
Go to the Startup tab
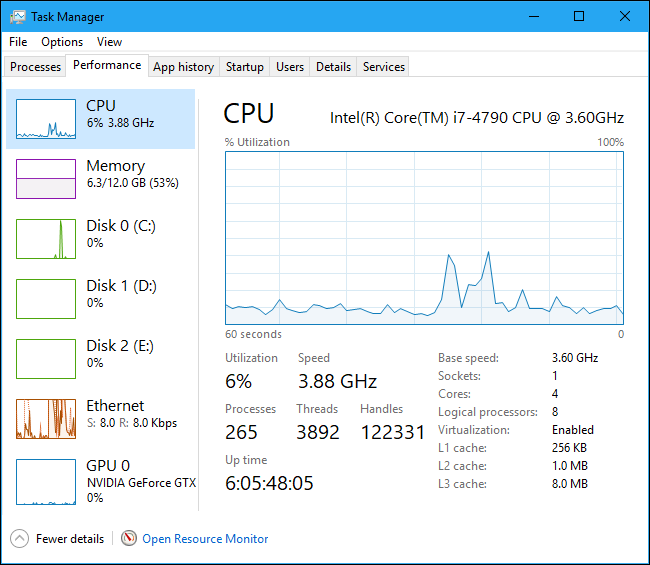click(x=244, y=67)
